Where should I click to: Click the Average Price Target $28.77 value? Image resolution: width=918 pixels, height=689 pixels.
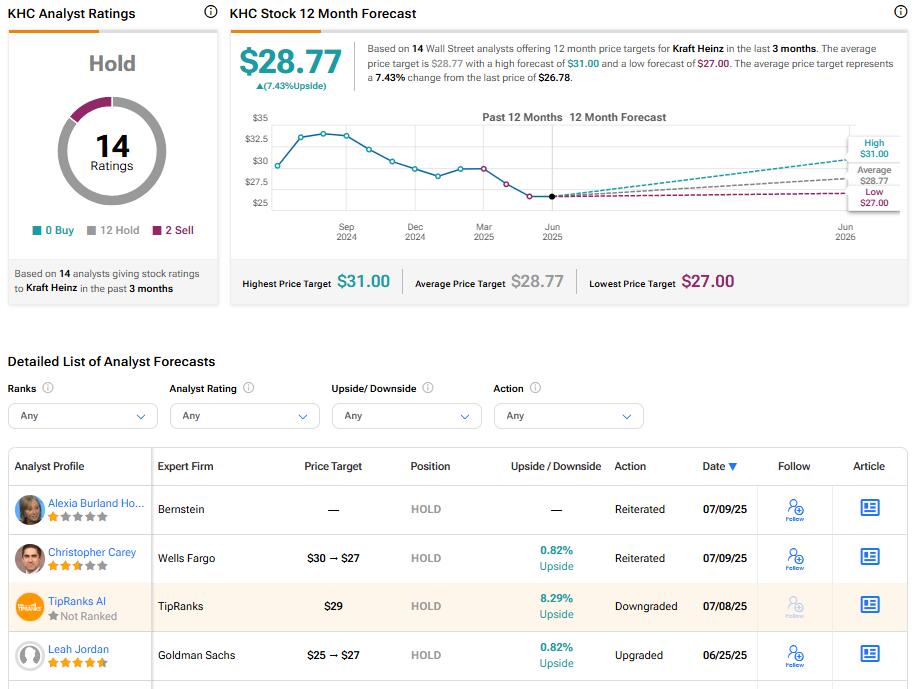point(537,282)
